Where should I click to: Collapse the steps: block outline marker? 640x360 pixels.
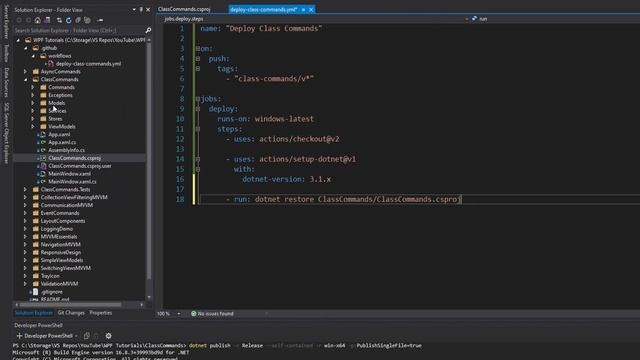click(198, 129)
